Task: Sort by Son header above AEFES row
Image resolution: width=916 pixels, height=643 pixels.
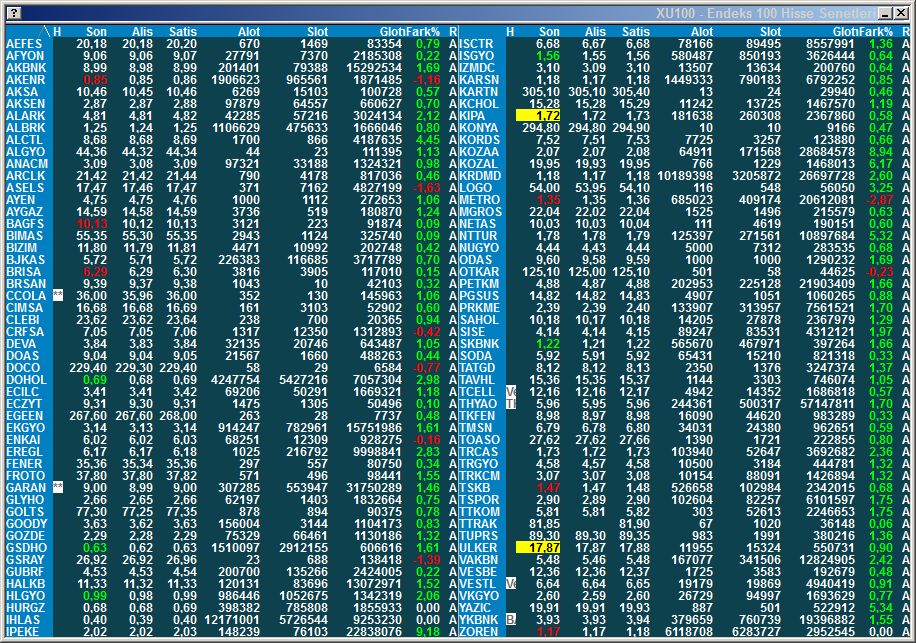Action: click(96, 32)
